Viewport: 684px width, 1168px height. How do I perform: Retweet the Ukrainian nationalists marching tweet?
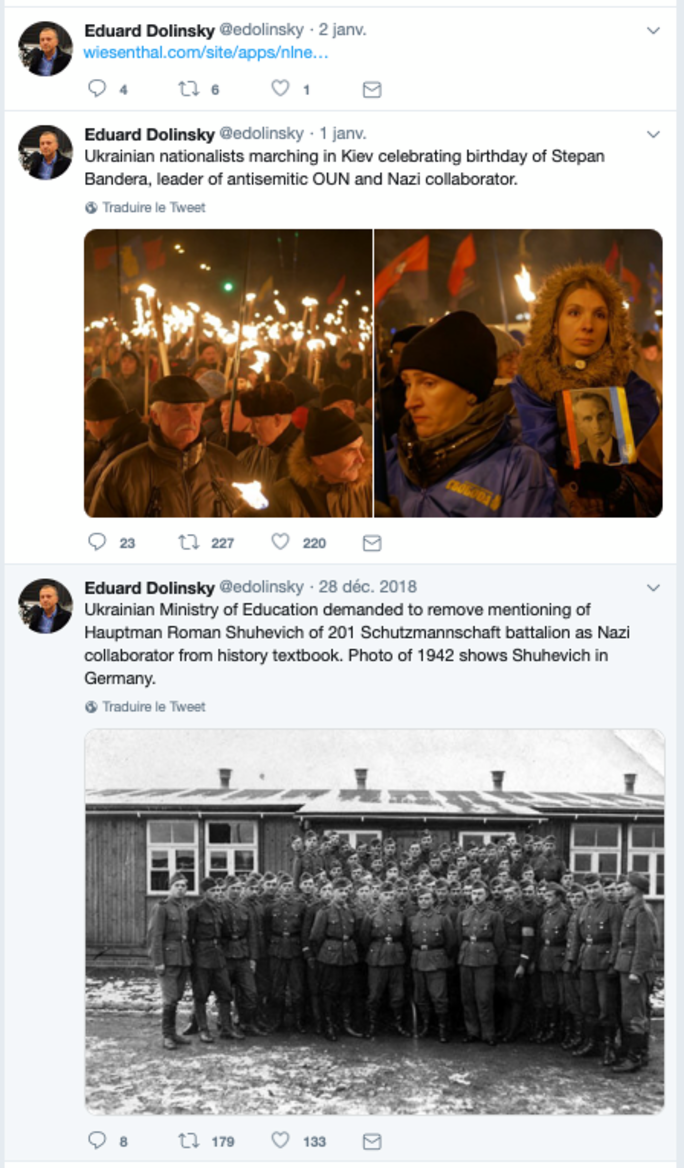click(x=188, y=542)
